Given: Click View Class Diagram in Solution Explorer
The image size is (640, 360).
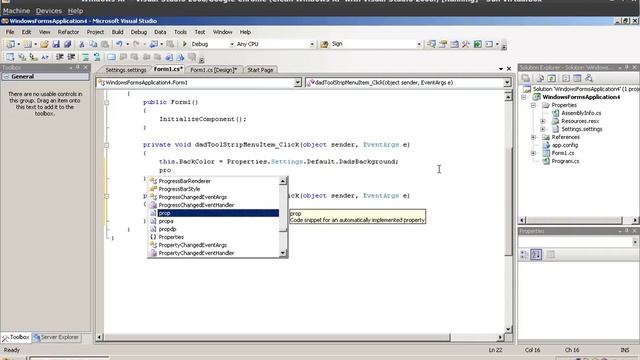Looking at the screenshot, I should 589,78.
